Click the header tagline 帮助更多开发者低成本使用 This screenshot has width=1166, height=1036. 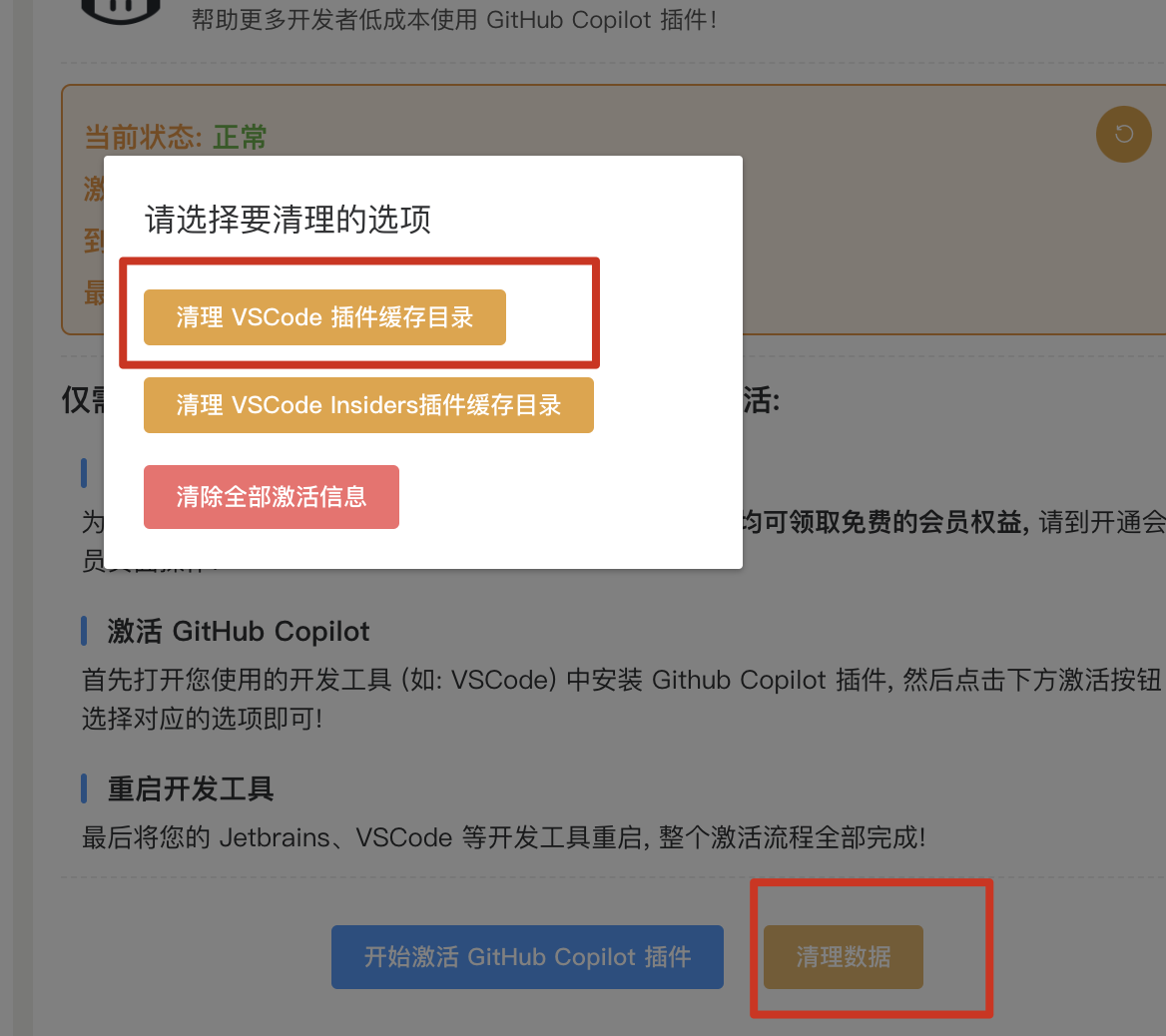click(334, 19)
